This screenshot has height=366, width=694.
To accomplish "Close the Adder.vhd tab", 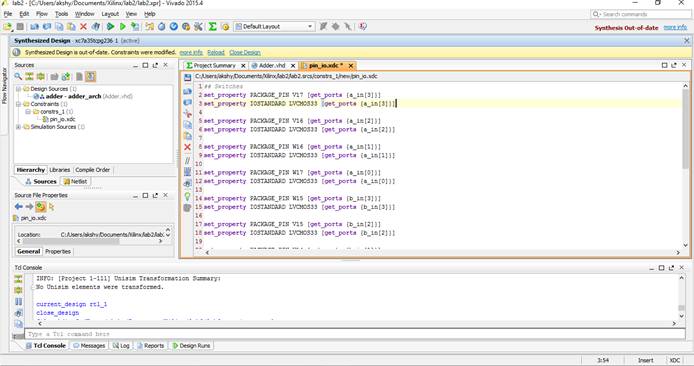I will tap(293, 65).
